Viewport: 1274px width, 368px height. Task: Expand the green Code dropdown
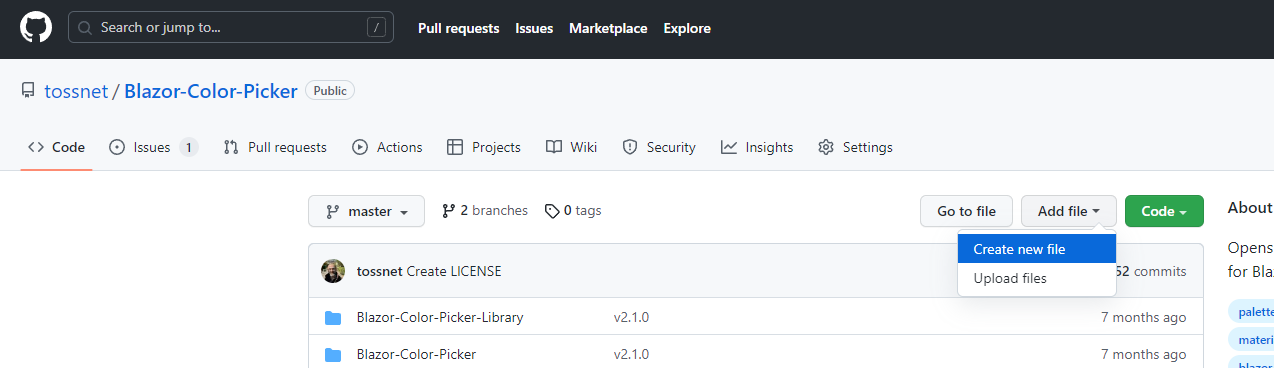(1164, 211)
